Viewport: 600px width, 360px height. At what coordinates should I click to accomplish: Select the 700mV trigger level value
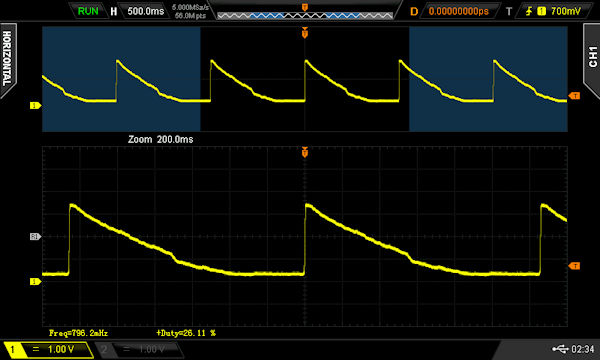pyautogui.click(x=566, y=11)
